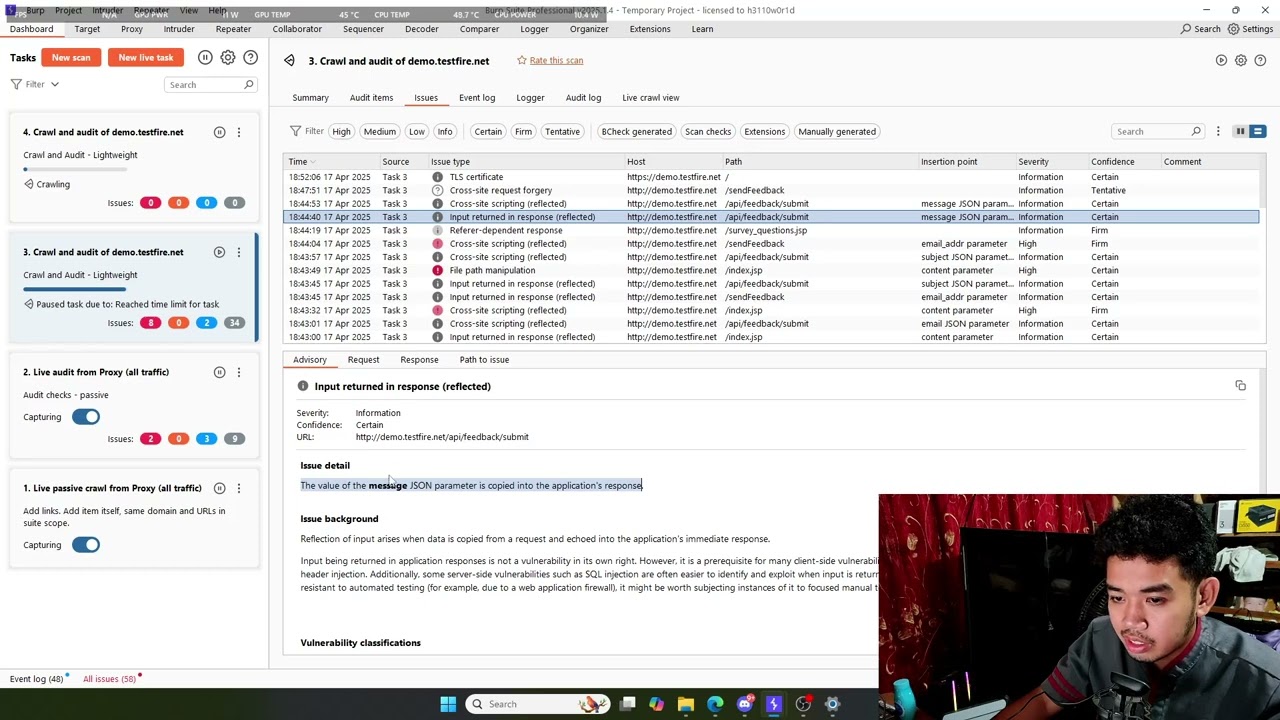Switch to the Audit items tab
Screen dimensions: 1280x720
(x=371, y=98)
